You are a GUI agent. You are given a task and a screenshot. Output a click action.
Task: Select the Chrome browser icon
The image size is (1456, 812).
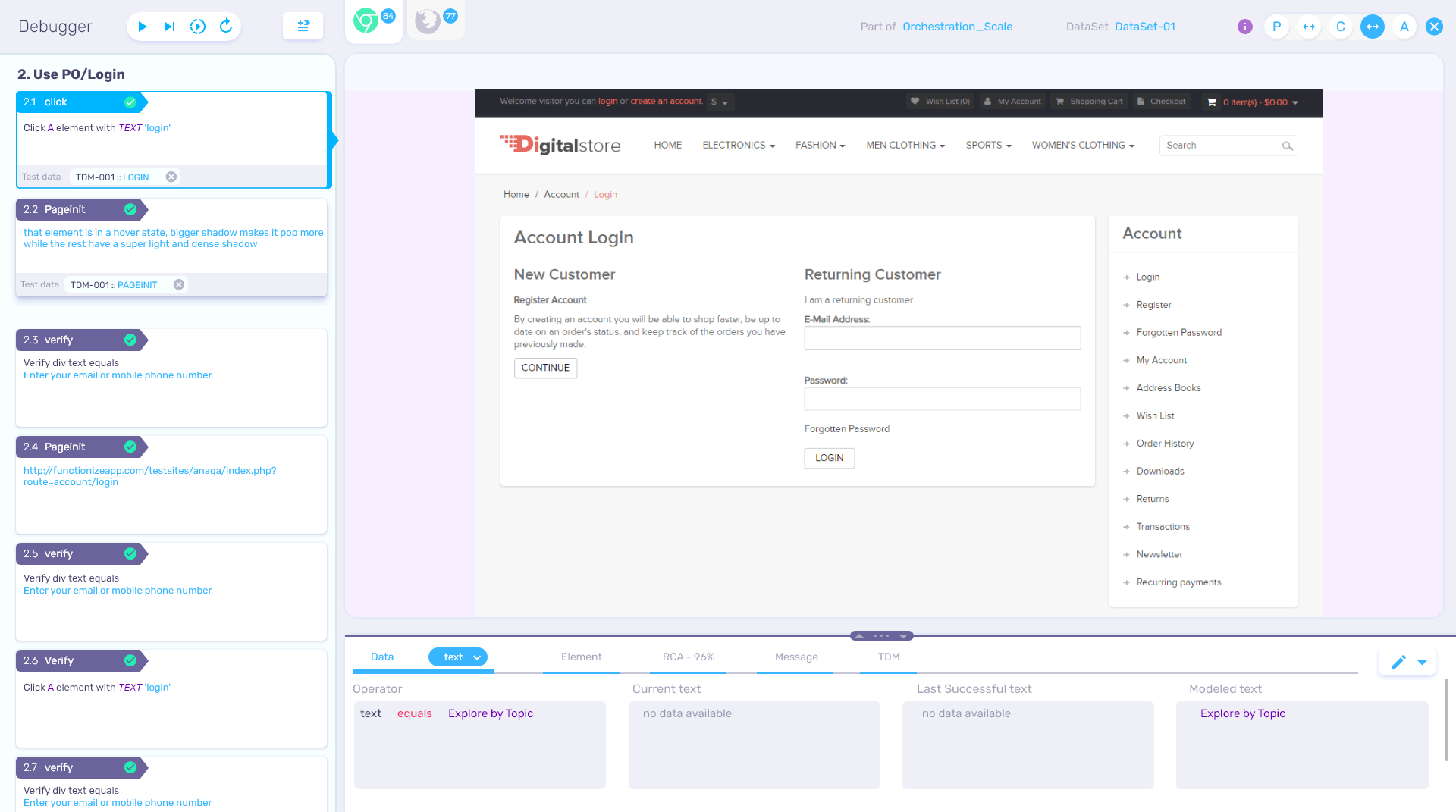tap(366, 20)
